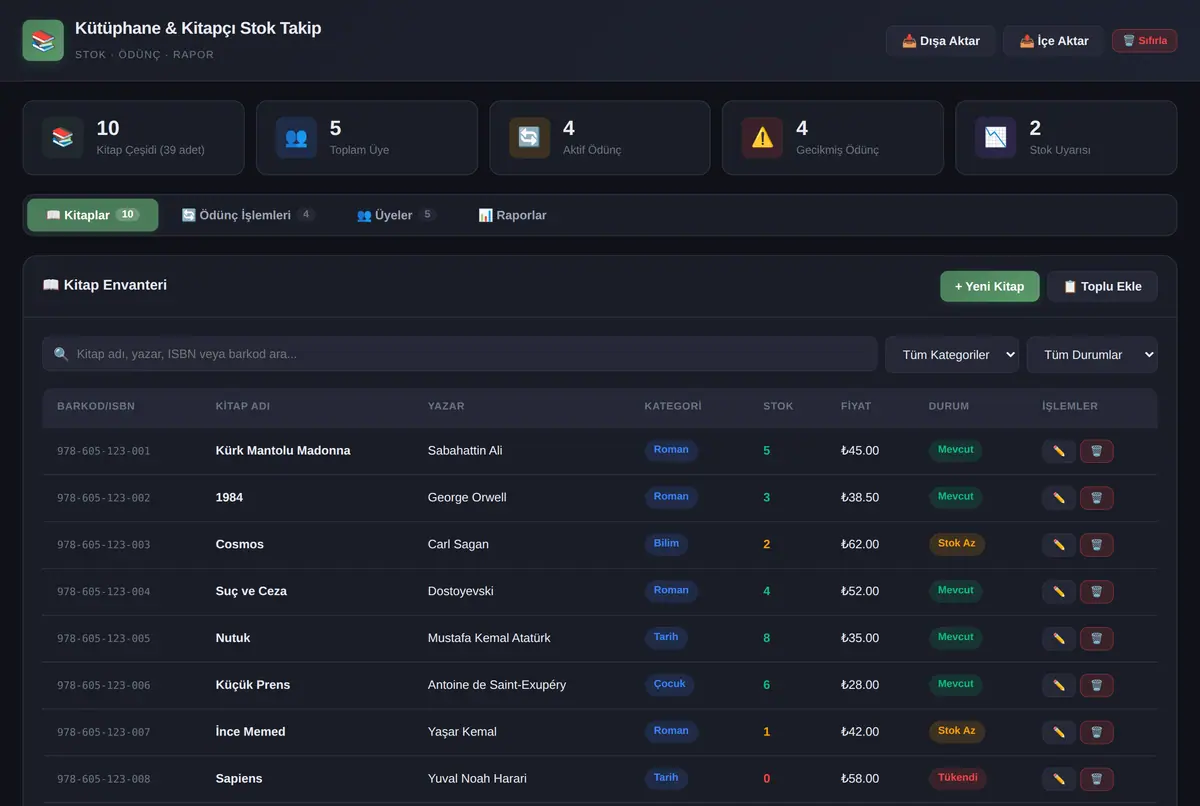Edit the Kürk Mantolu Madonna book entry
The height and width of the screenshot is (806, 1200).
(1059, 451)
